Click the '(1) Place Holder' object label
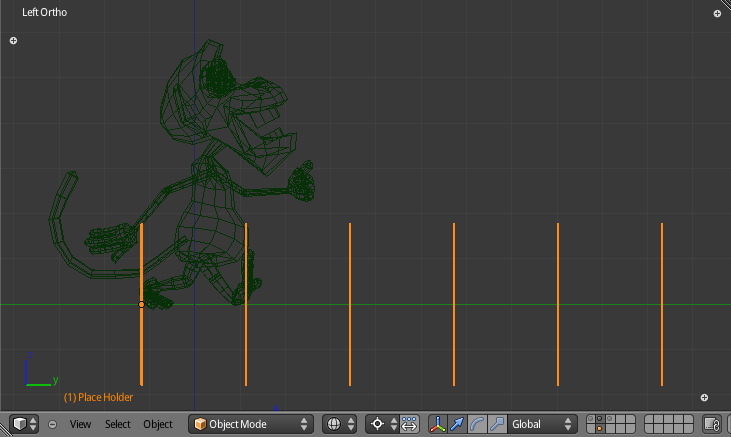Screen dimensions: 731x437 (x=98, y=397)
